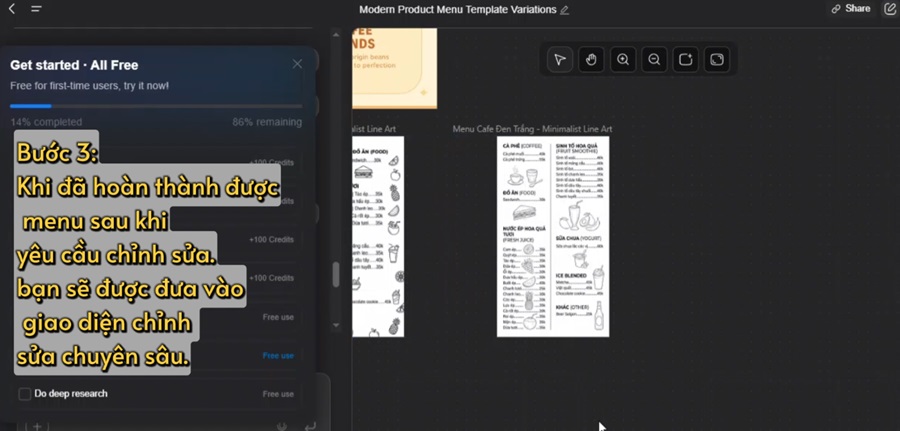Click the Share button
Image resolution: width=900 pixels, height=431 pixels.
[x=851, y=9]
